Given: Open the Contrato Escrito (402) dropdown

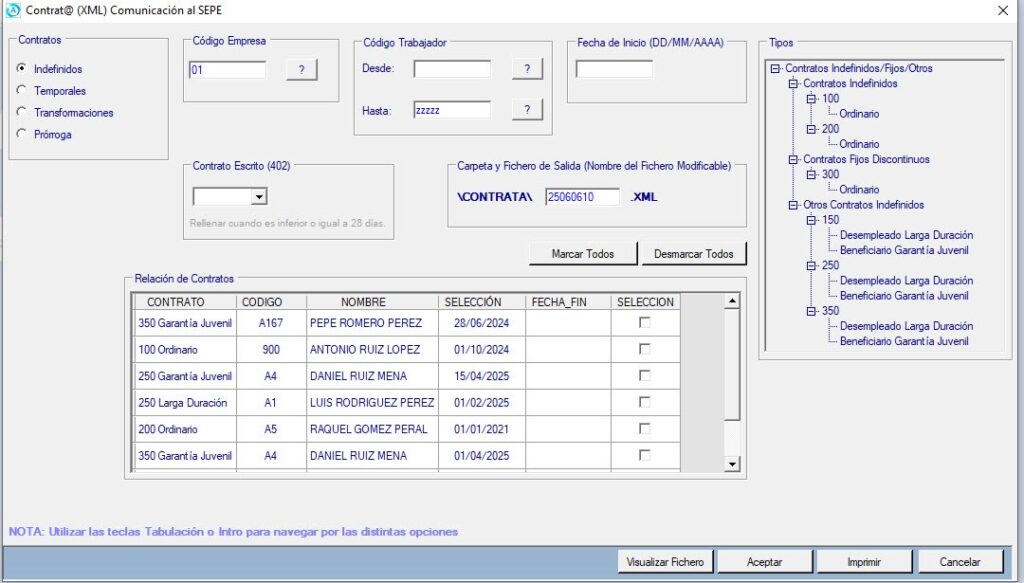Looking at the screenshot, I should coord(259,197).
